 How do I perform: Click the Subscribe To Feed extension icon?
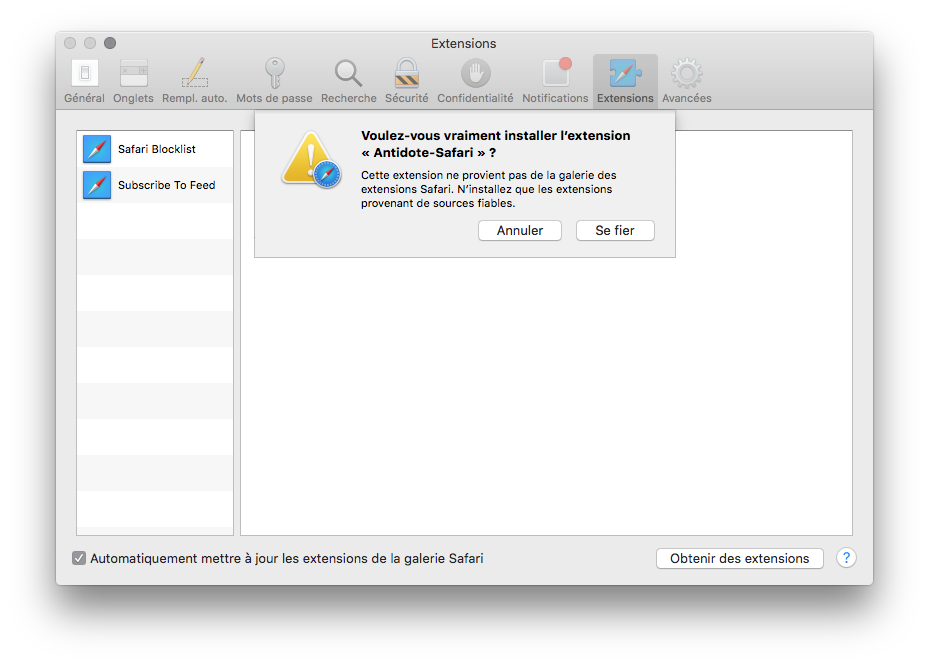(97, 185)
